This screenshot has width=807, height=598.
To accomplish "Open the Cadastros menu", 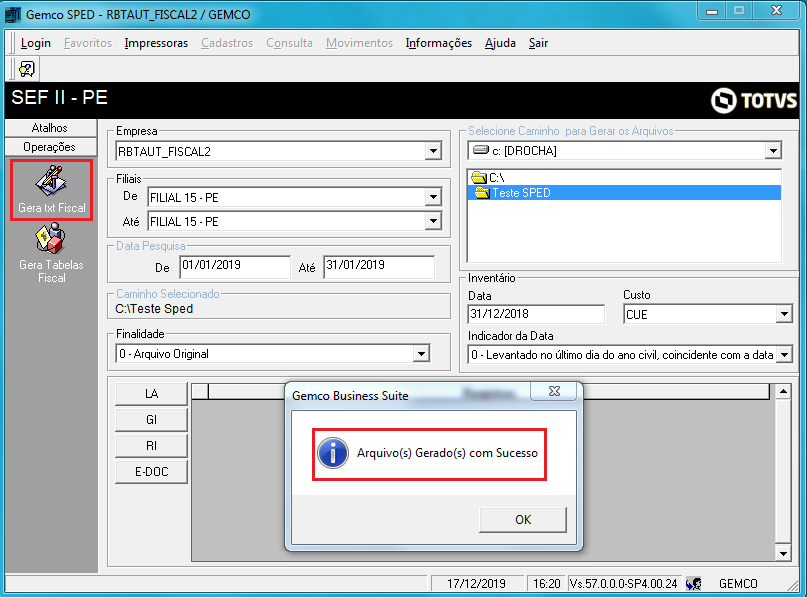I will click(x=227, y=43).
